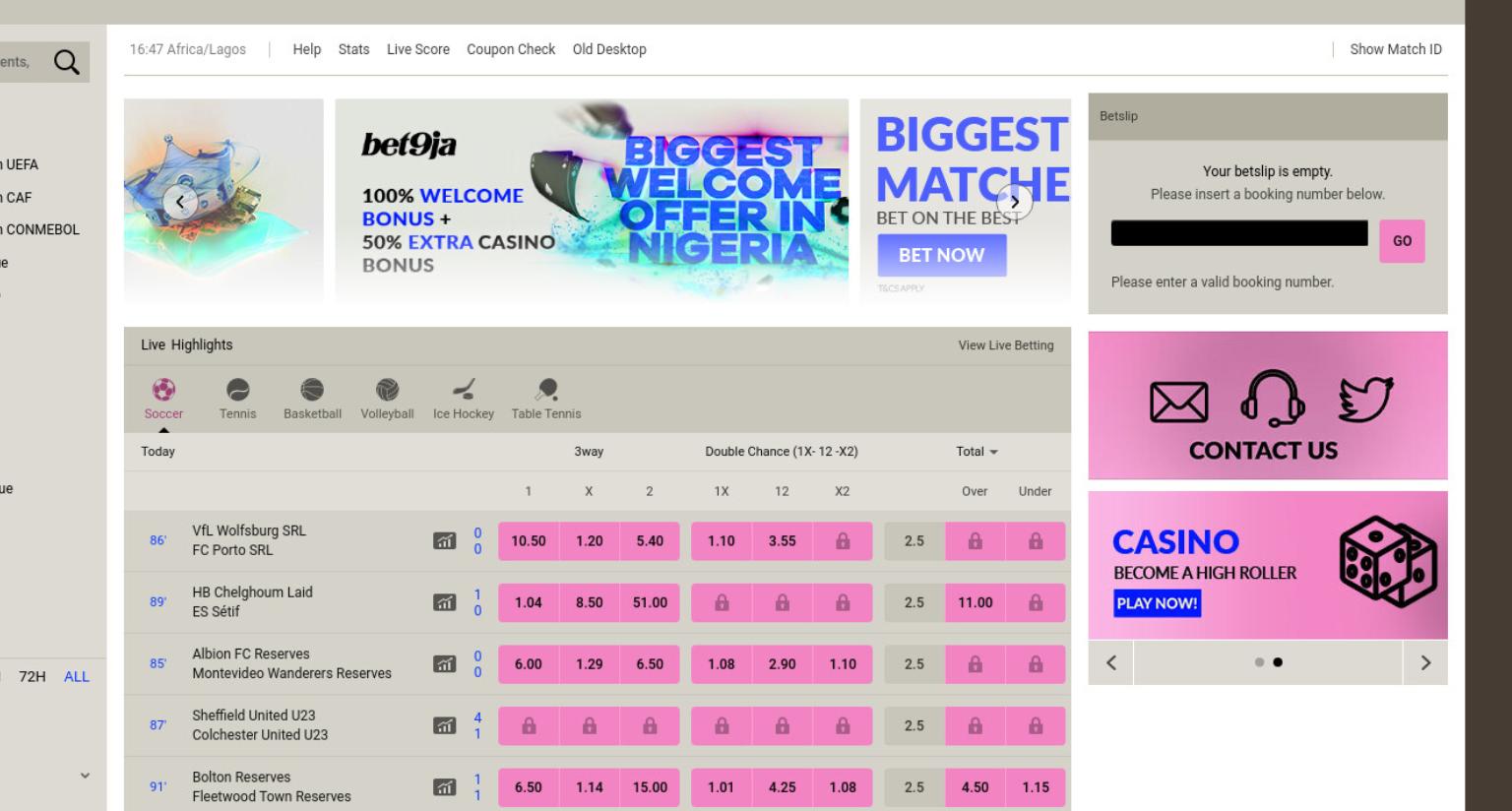Click VfL Wolfsburg SRL match name
Screen dimensions: 1512x811
click(x=249, y=530)
